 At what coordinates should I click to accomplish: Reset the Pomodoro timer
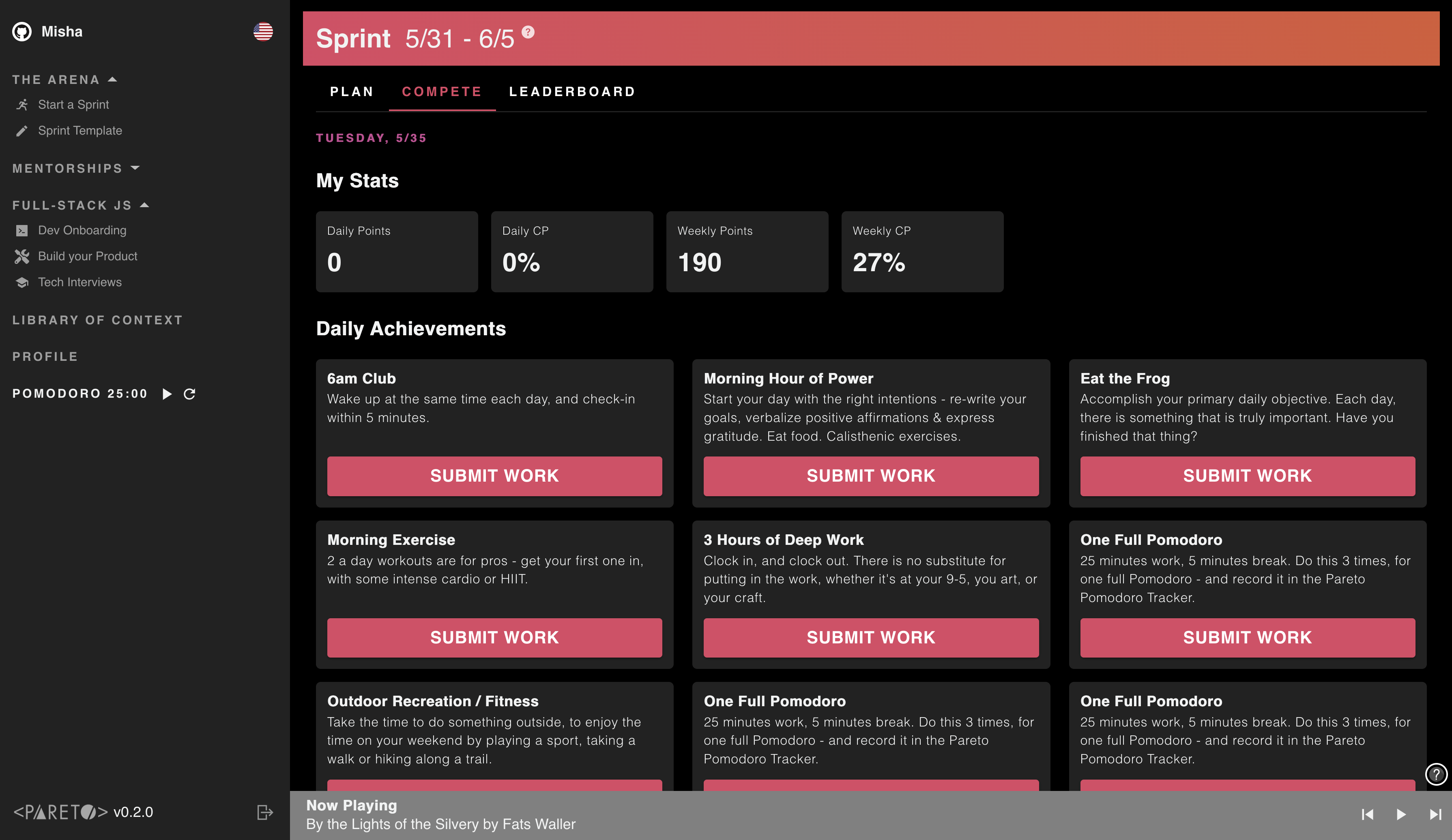tap(189, 394)
